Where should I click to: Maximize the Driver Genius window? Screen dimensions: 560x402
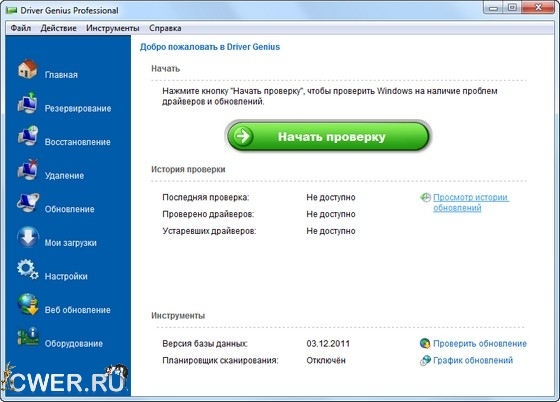click(512, 8)
